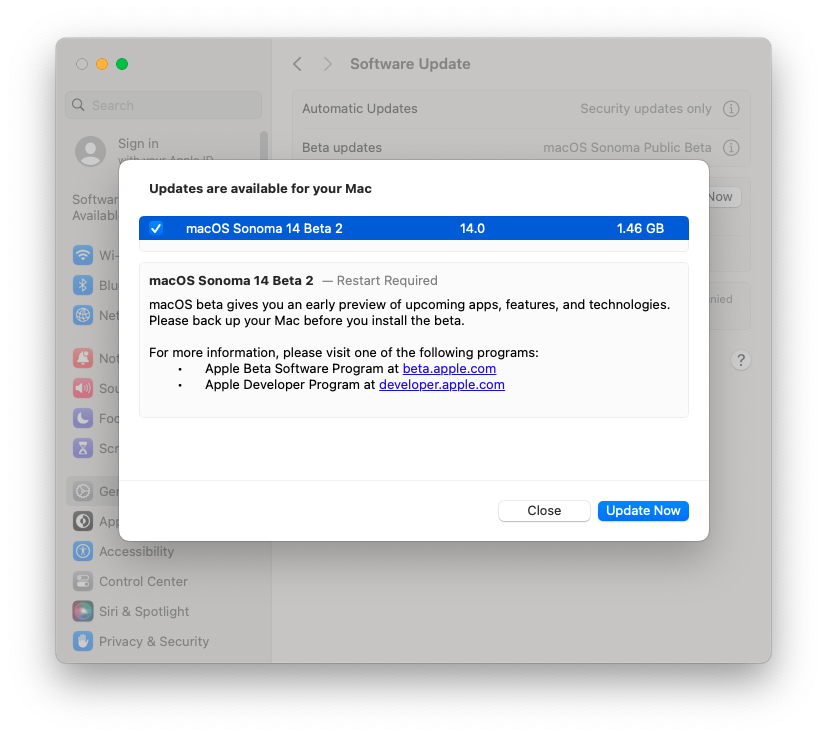Click macOS Sonoma Public Beta value

pos(627,148)
